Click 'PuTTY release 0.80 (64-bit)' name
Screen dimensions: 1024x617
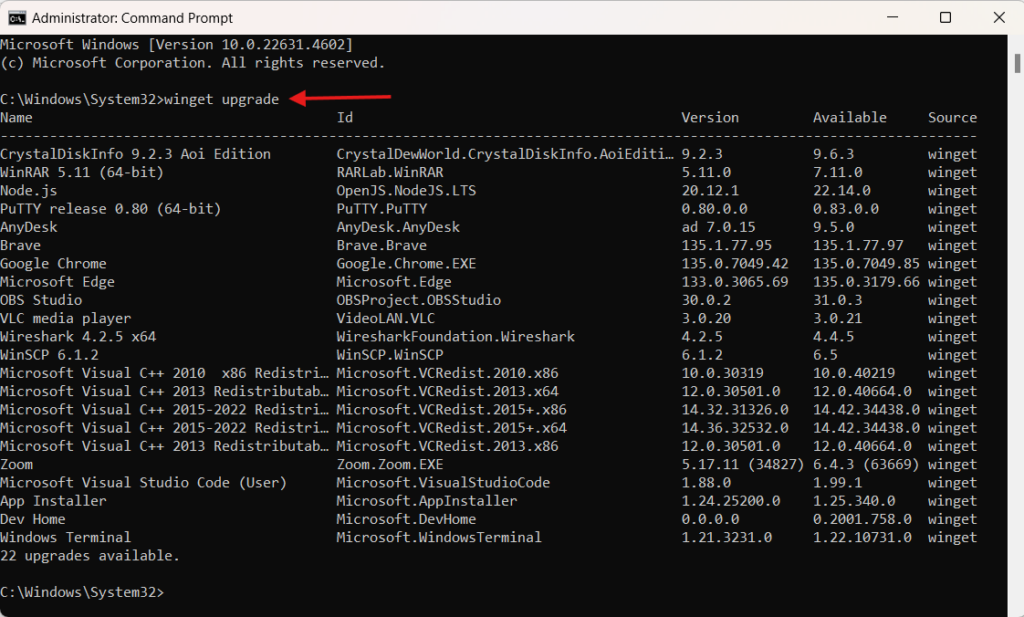[x=110, y=209]
